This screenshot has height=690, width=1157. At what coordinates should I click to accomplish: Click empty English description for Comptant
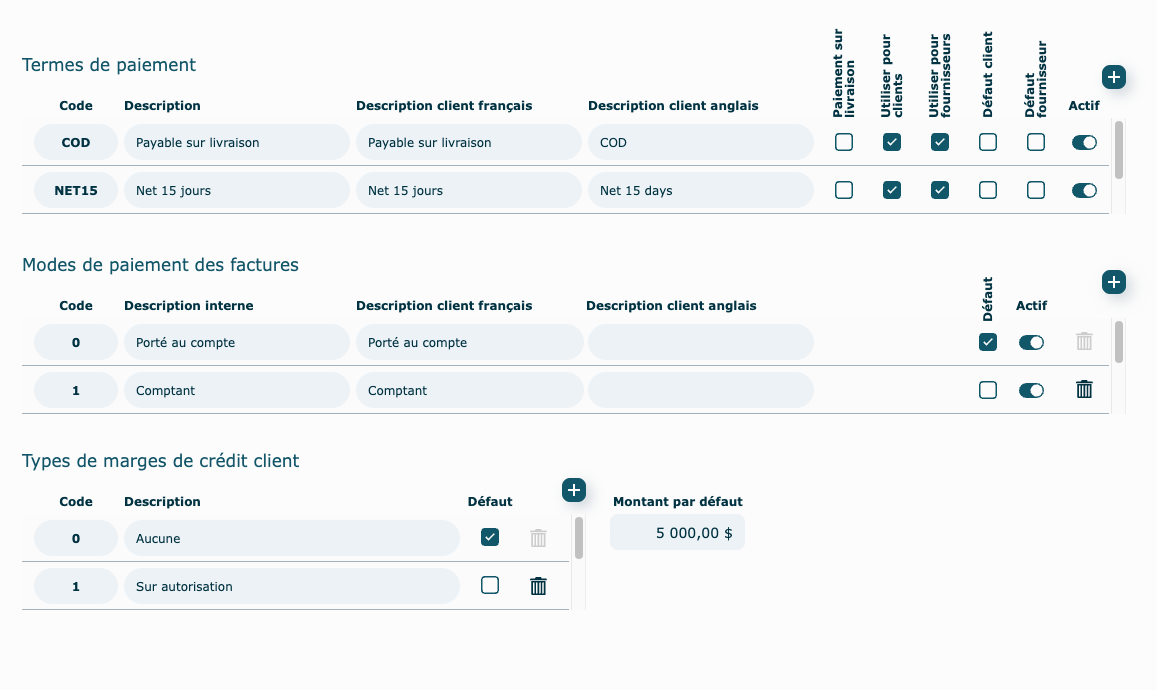700,390
